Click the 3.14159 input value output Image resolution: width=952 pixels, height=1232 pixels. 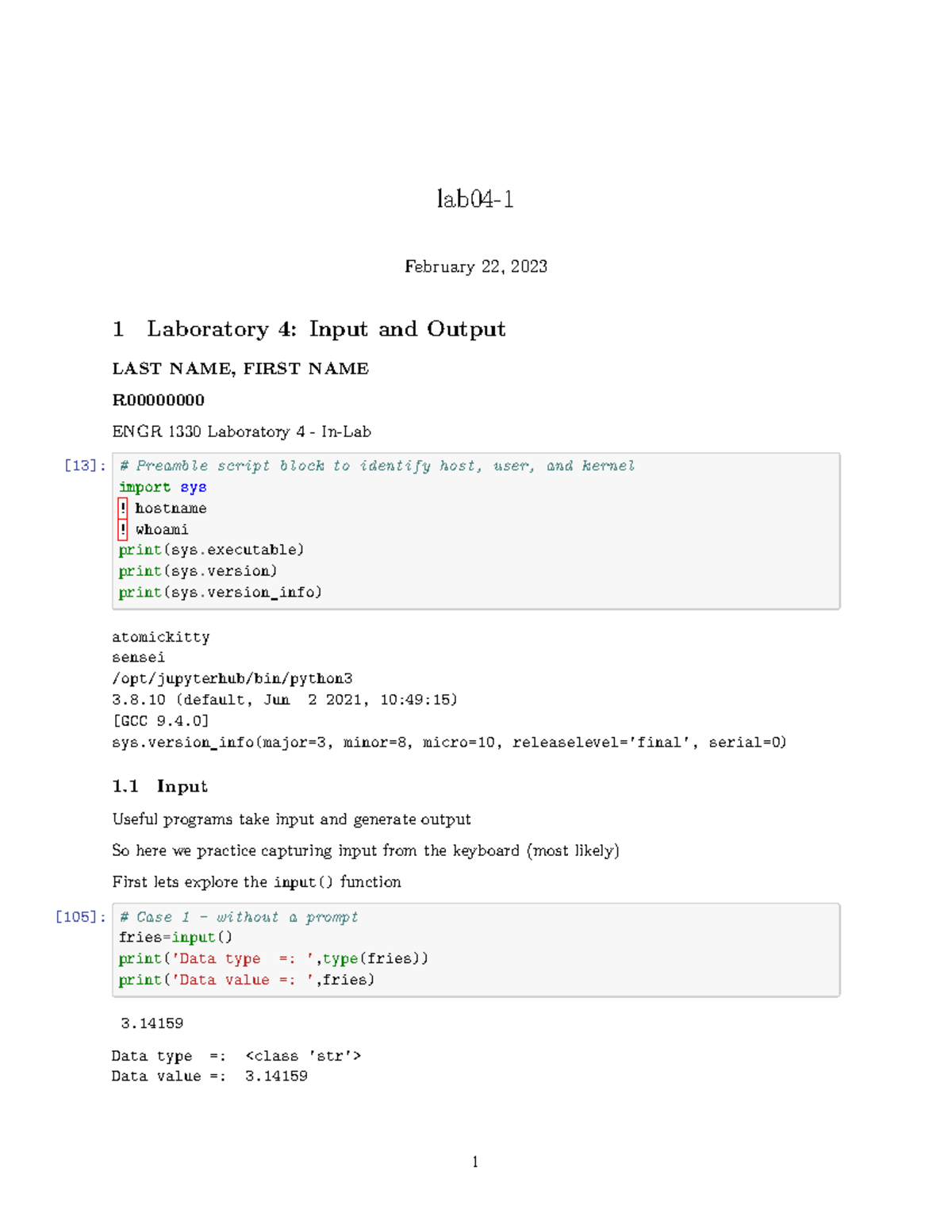(152, 1023)
